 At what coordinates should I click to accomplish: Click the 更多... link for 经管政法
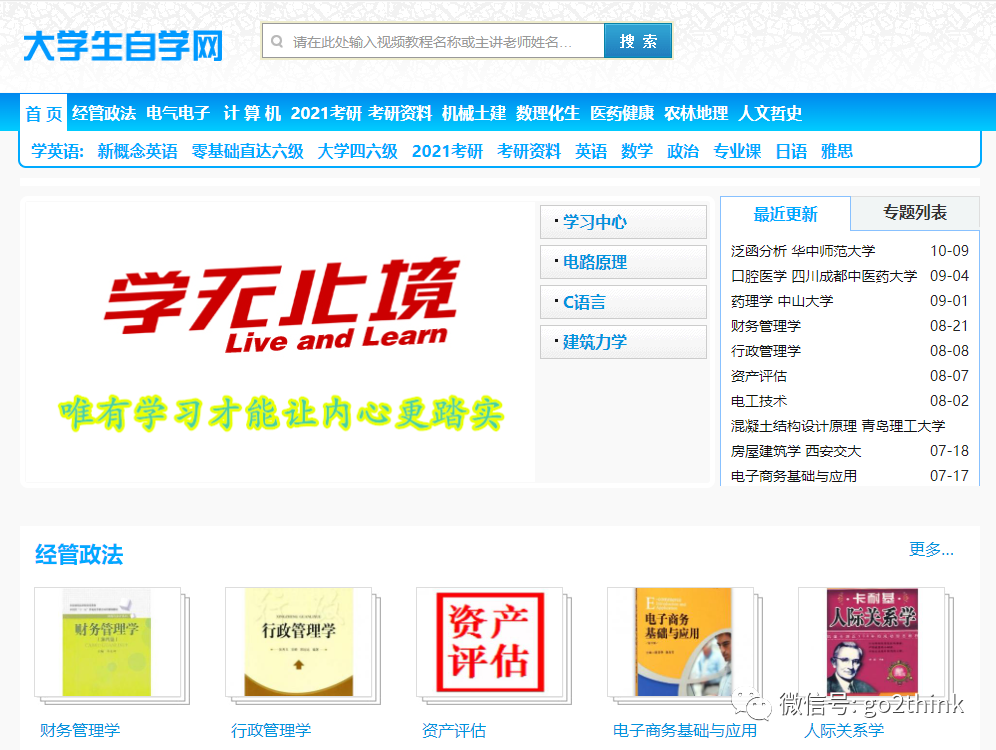(x=930, y=551)
